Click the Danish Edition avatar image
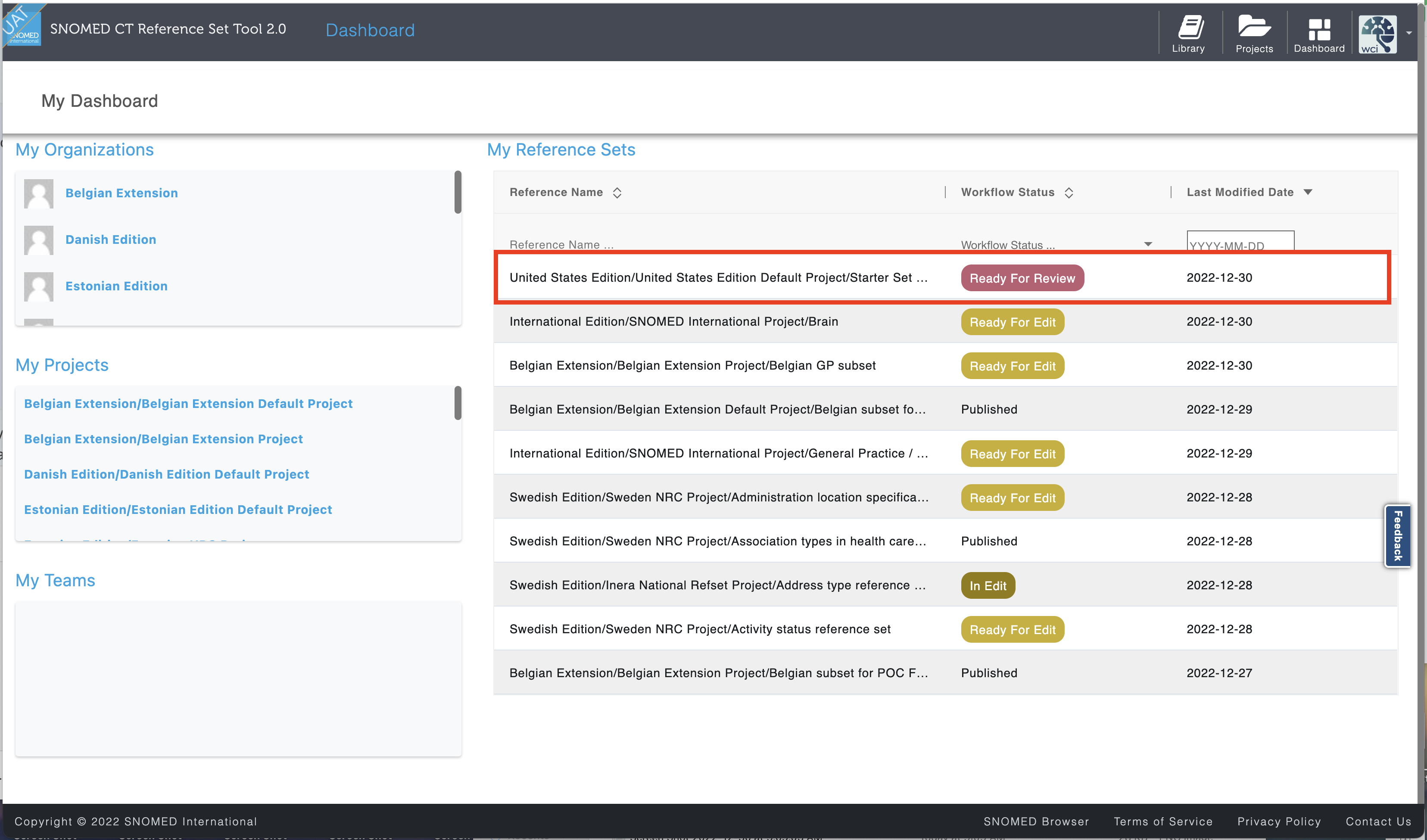Image resolution: width=1427 pixels, height=840 pixels. tap(38, 240)
